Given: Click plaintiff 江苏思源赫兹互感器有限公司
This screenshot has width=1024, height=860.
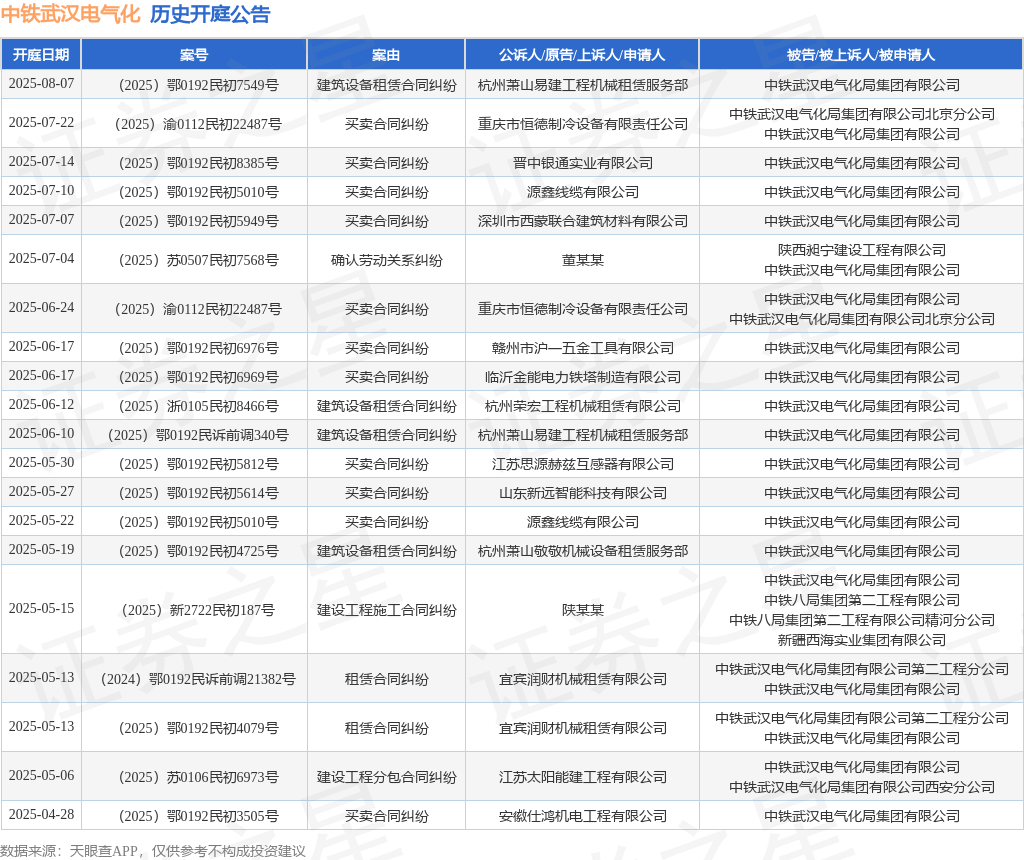Looking at the screenshot, I should pos(583,464).
